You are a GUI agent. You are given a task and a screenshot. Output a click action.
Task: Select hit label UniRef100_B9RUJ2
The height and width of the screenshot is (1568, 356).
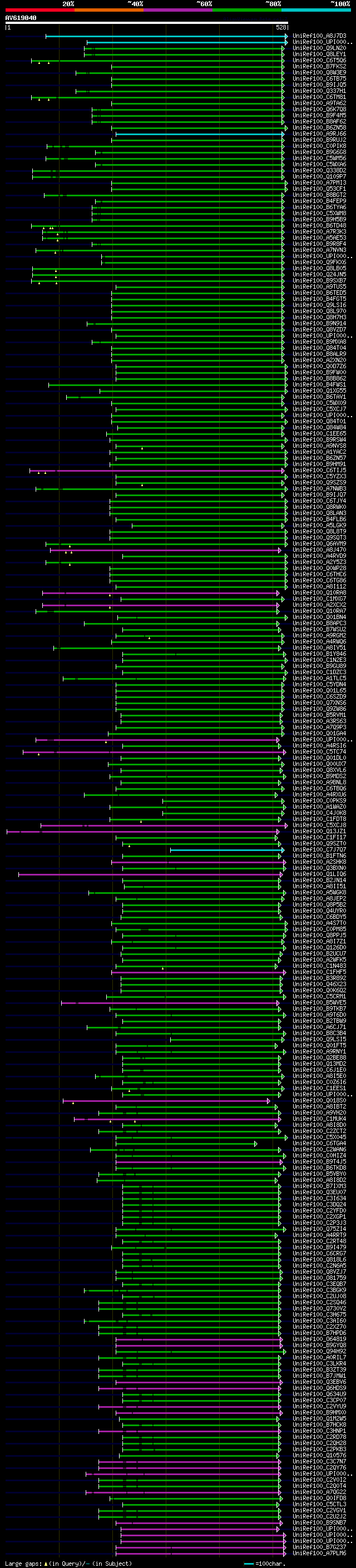pos(319,140)
